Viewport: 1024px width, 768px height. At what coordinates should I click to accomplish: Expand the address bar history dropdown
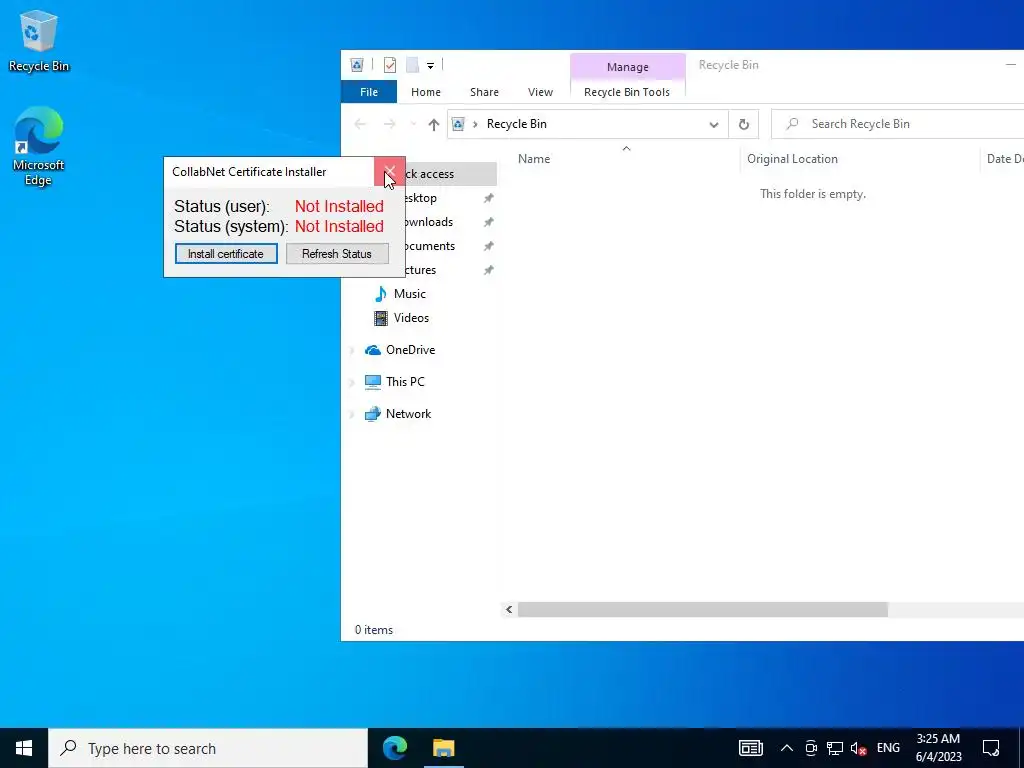click(714, 124)
